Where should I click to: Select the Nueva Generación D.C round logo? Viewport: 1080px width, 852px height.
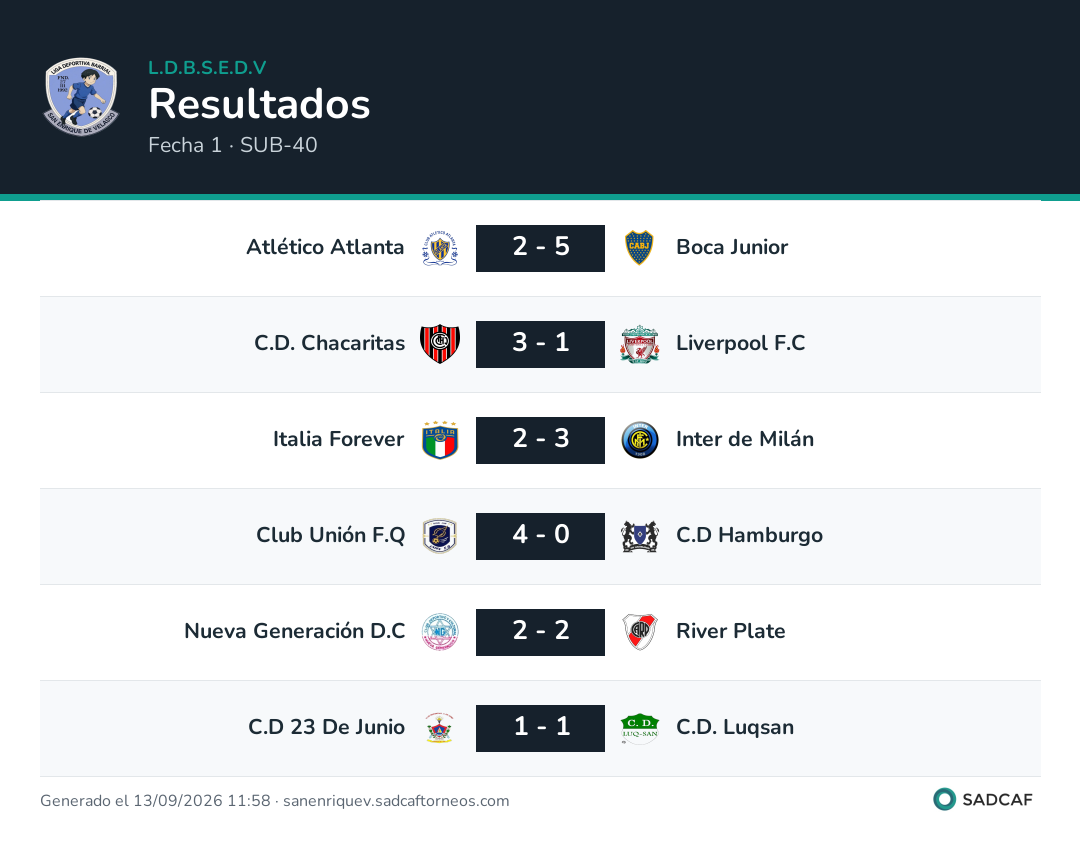click(440, 632)
